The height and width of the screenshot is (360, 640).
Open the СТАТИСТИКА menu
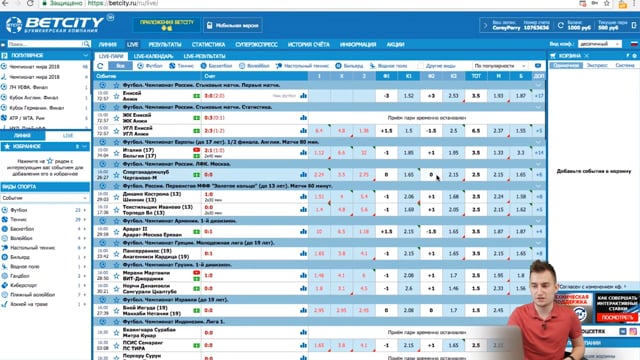pyautogui.click(x=209, y=44)
